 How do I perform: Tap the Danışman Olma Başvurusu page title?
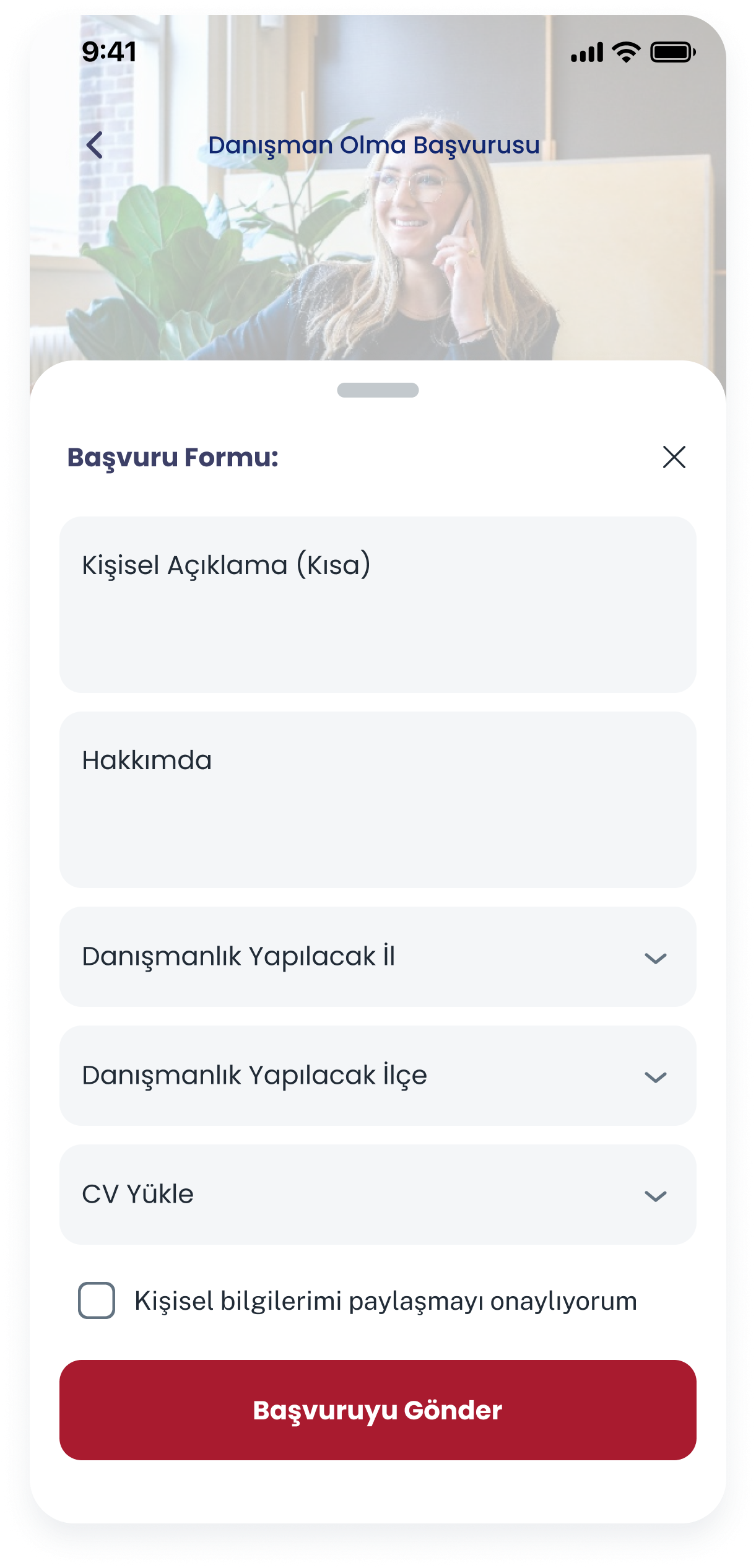point(374,146)
